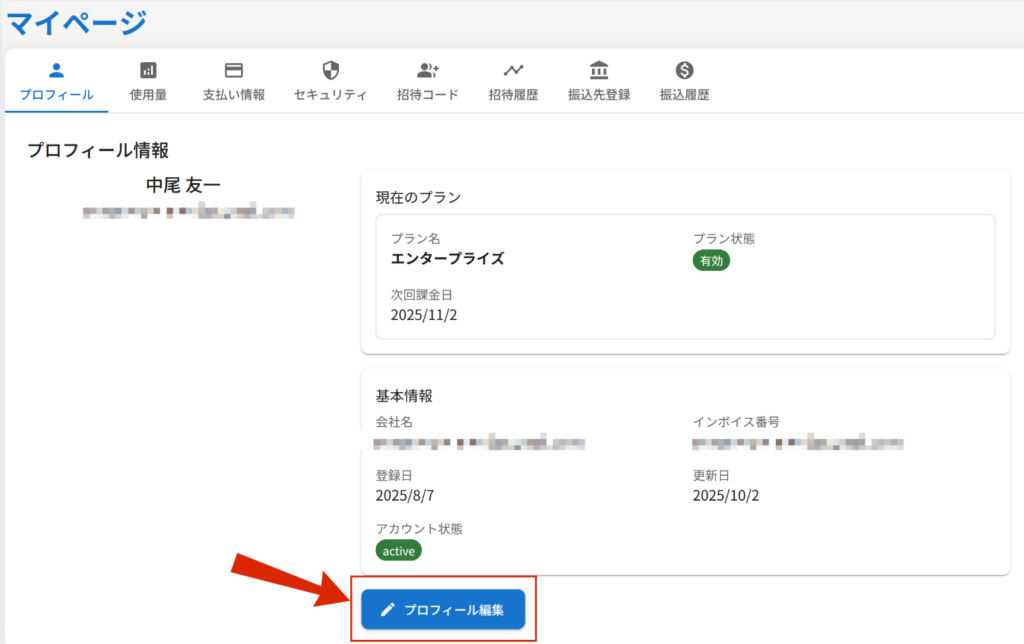Click the bar chart icon above 使用量

click(x=148, y=70)
